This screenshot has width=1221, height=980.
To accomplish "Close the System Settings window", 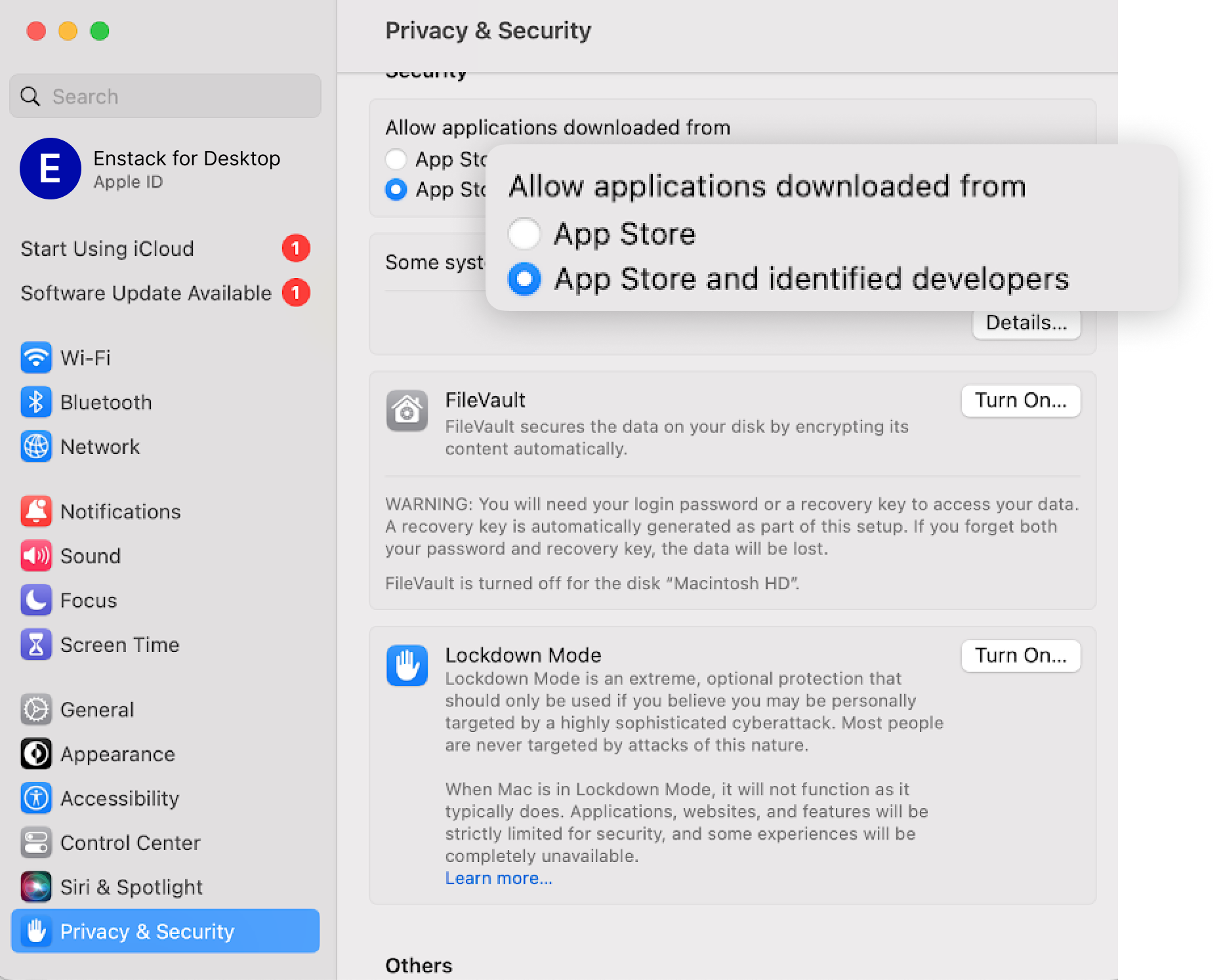I will [36, 31].
